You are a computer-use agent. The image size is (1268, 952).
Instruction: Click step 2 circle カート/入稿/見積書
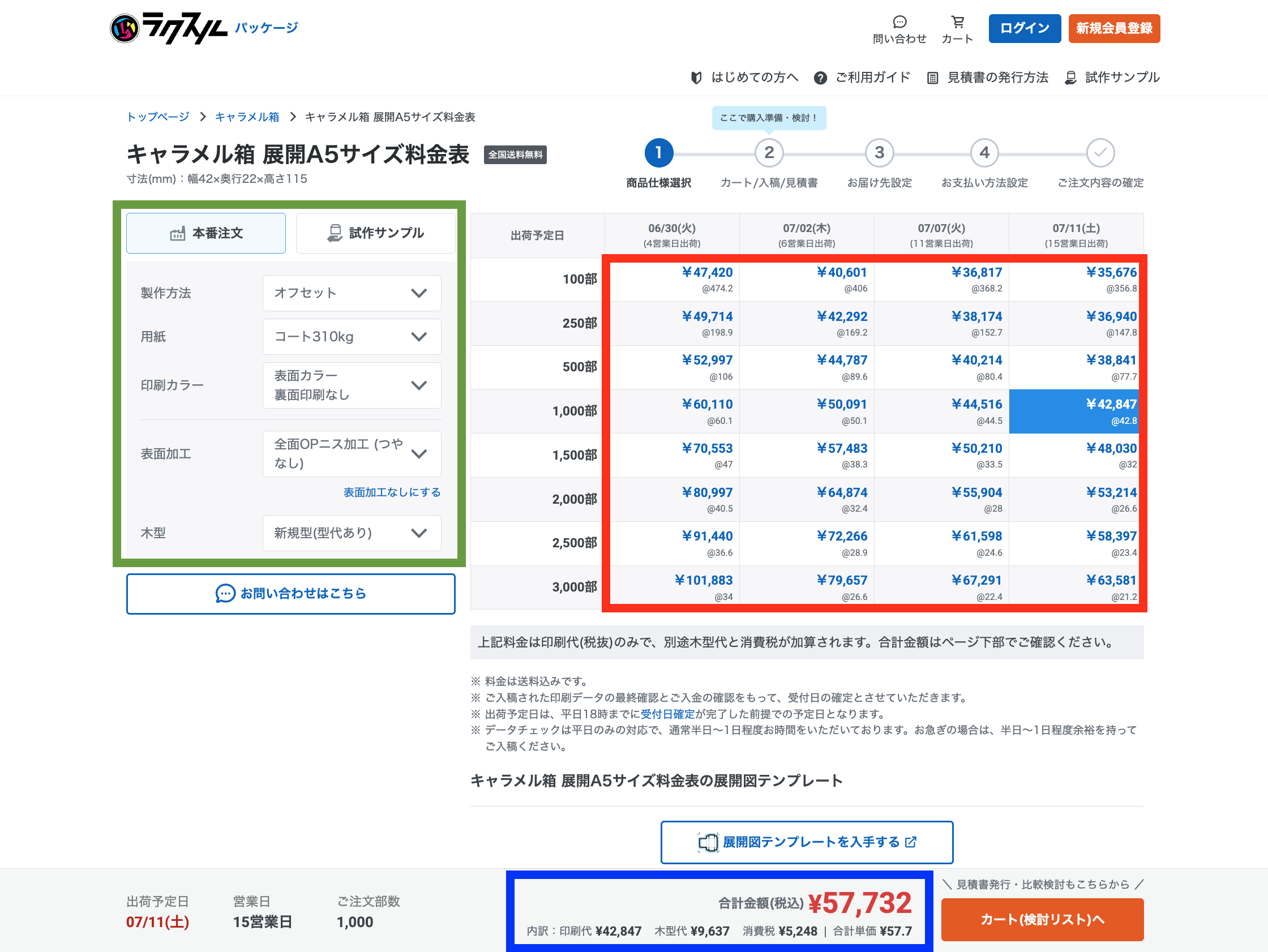pyautogui.click(x=769, y=152)
